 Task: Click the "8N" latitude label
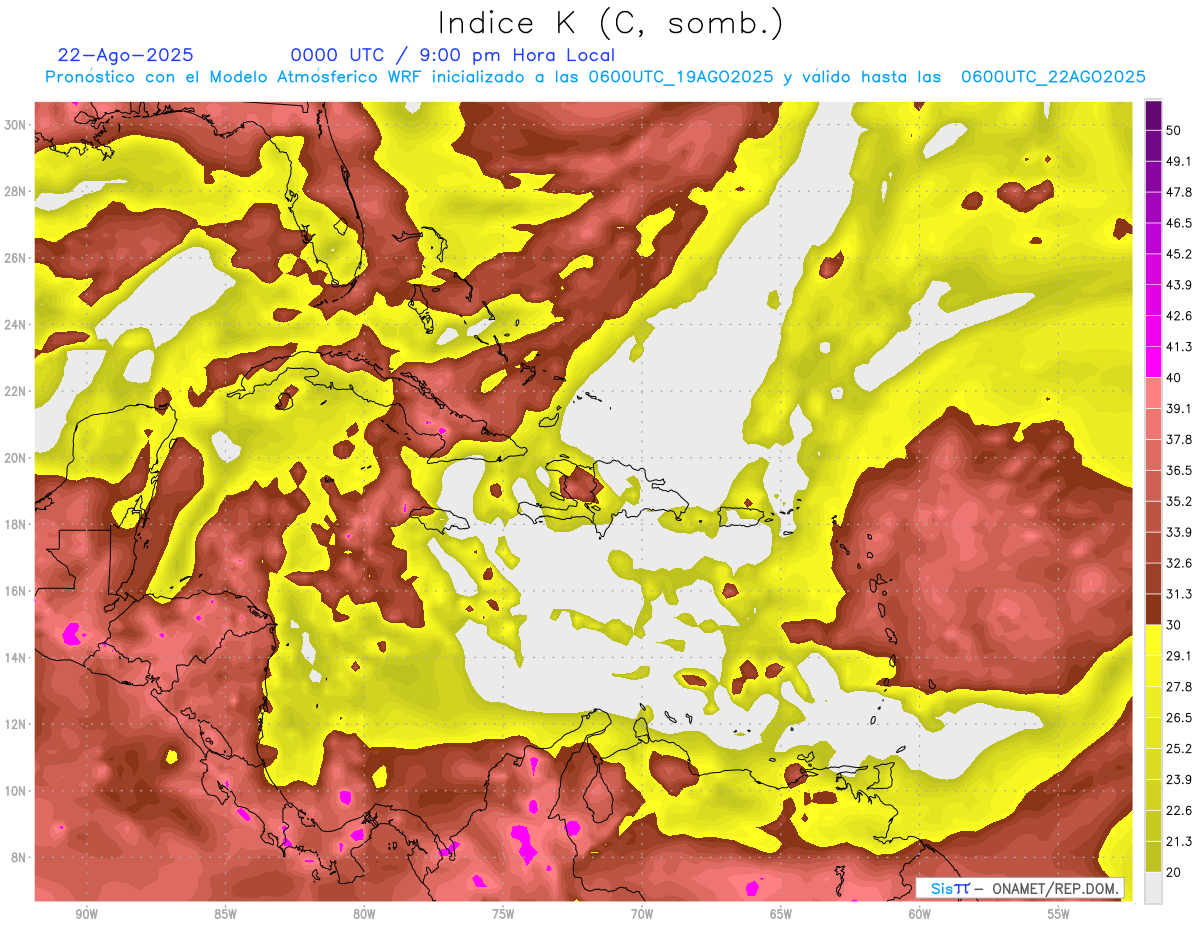tap(20, 857)
